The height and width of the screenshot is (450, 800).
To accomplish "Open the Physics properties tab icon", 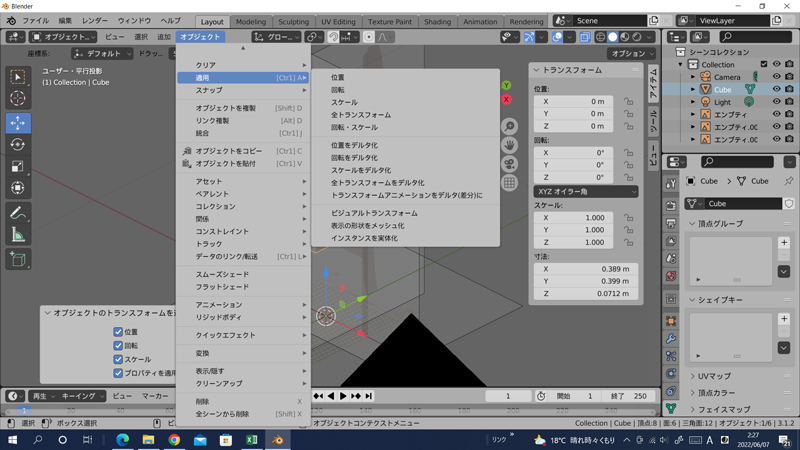I will pyautogui.click(x=671, y=373).
